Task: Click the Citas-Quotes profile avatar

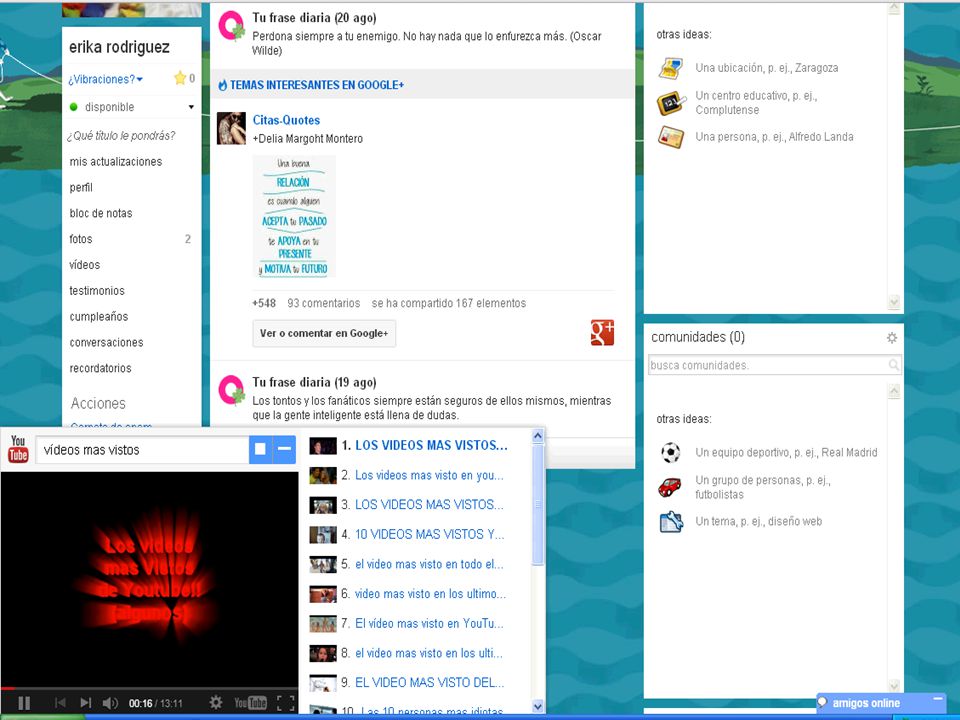Action: [x=231, y=128]
